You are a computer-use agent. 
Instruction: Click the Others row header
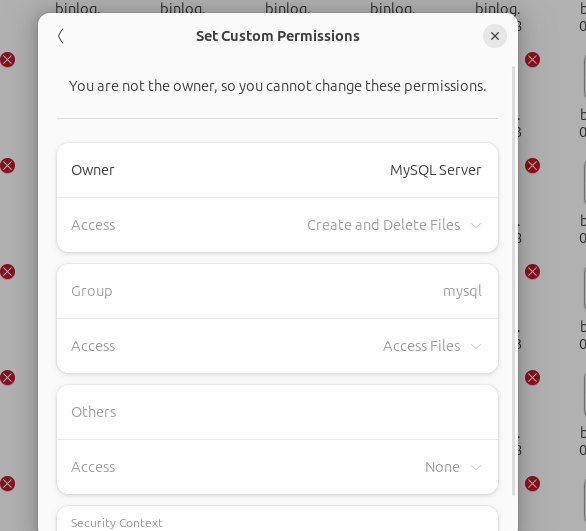tap(277, 412)
